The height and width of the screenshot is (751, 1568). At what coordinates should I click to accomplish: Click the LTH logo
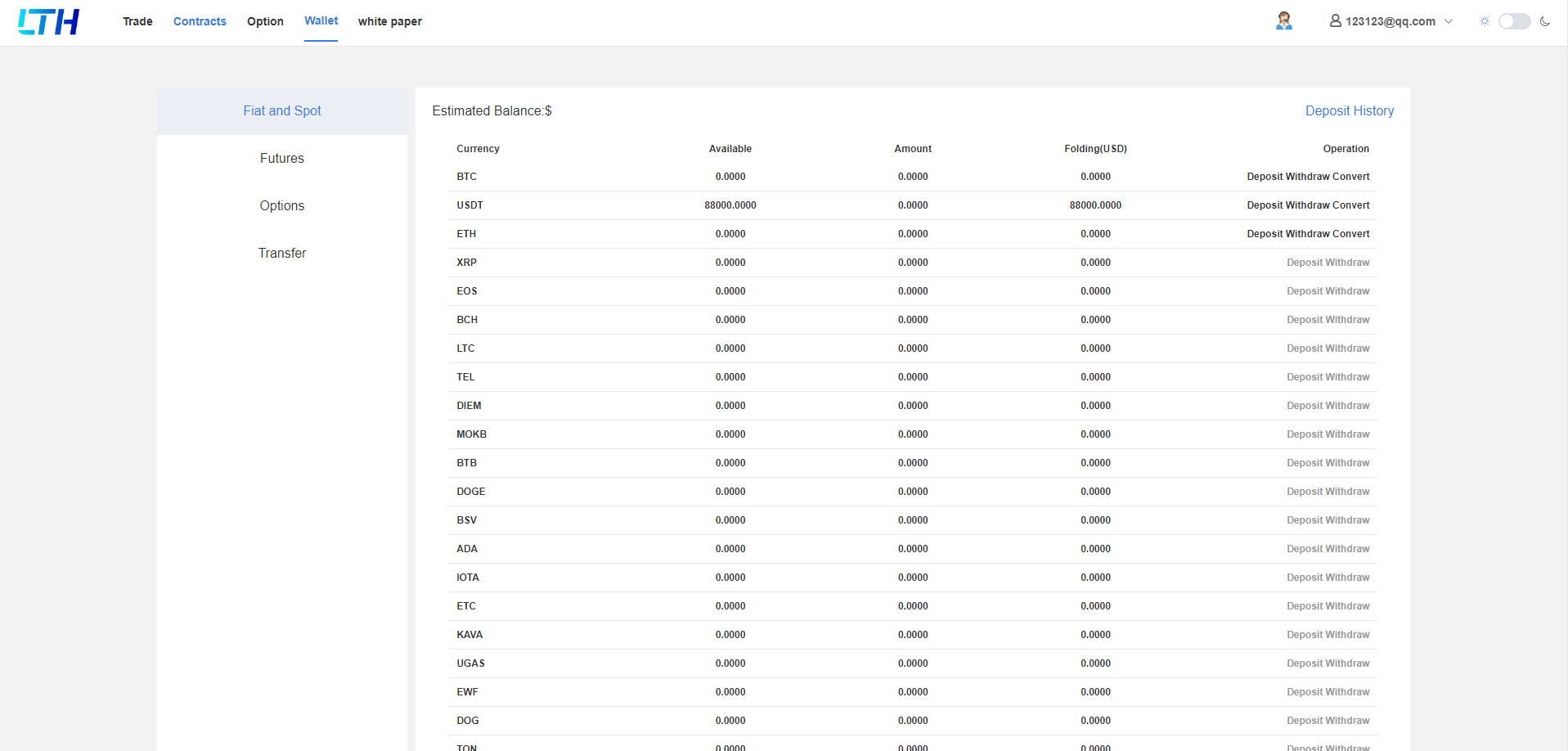click(48, 22)
